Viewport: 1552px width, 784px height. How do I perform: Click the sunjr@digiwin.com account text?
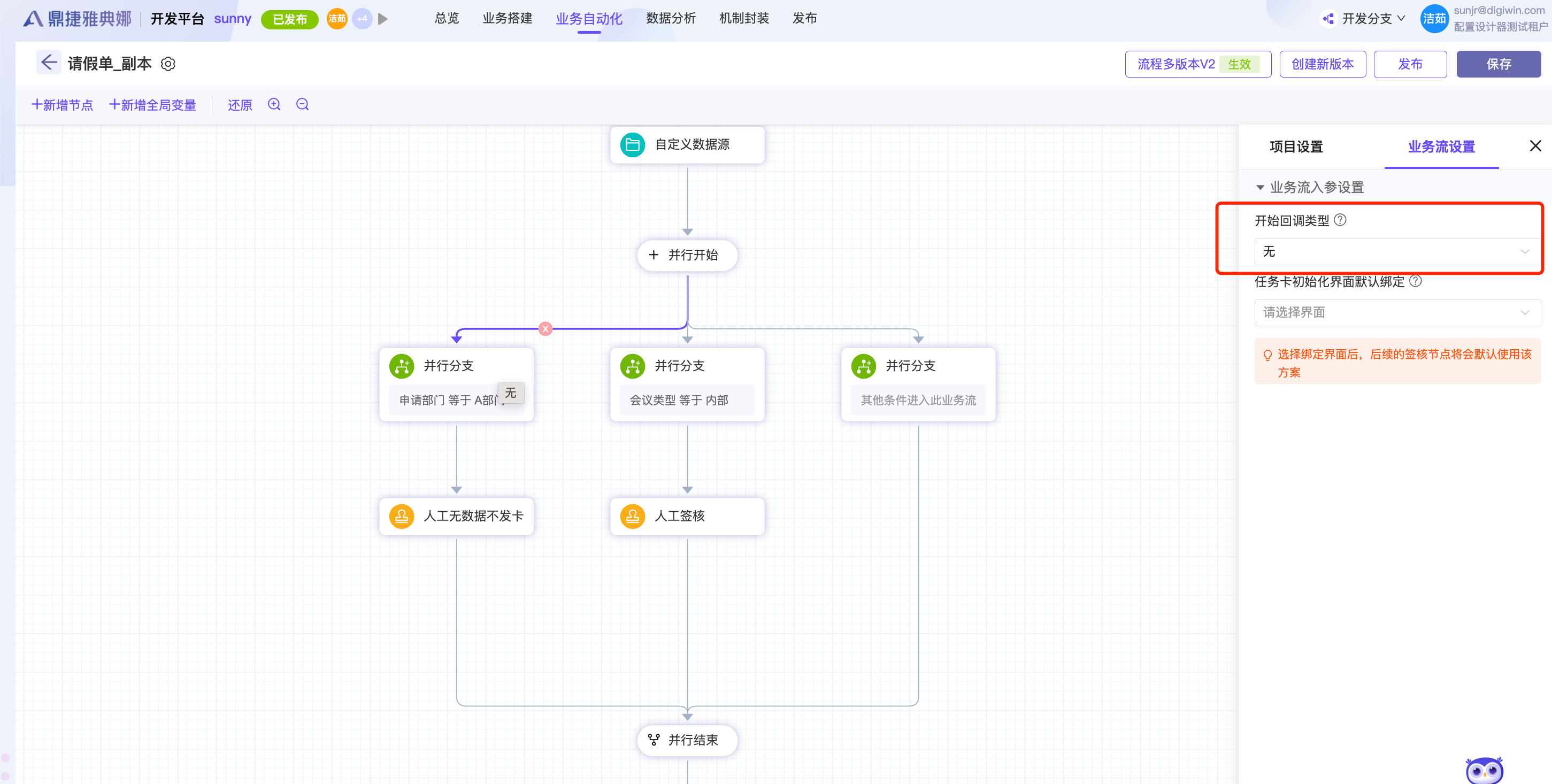click(1499, 10)
